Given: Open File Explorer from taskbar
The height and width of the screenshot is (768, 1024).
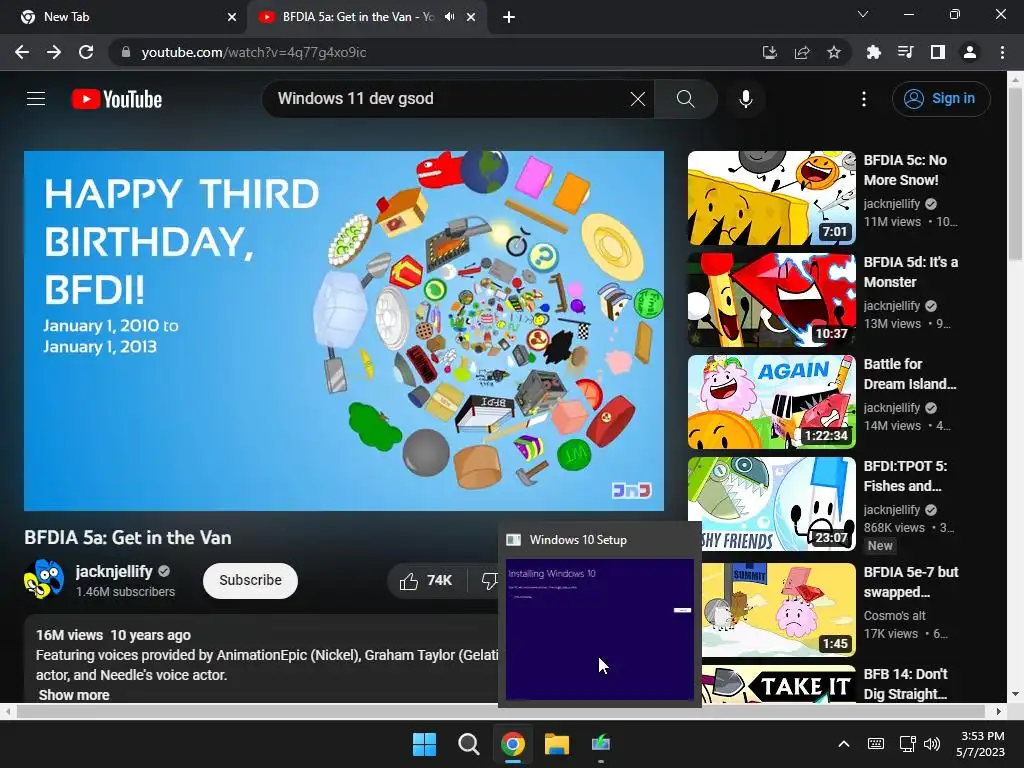Looking at the screenshot, I should (x=557, y=744).
